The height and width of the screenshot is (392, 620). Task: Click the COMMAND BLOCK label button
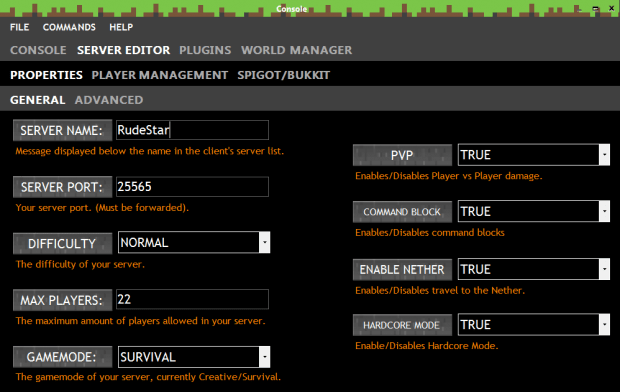pos(402,212)
